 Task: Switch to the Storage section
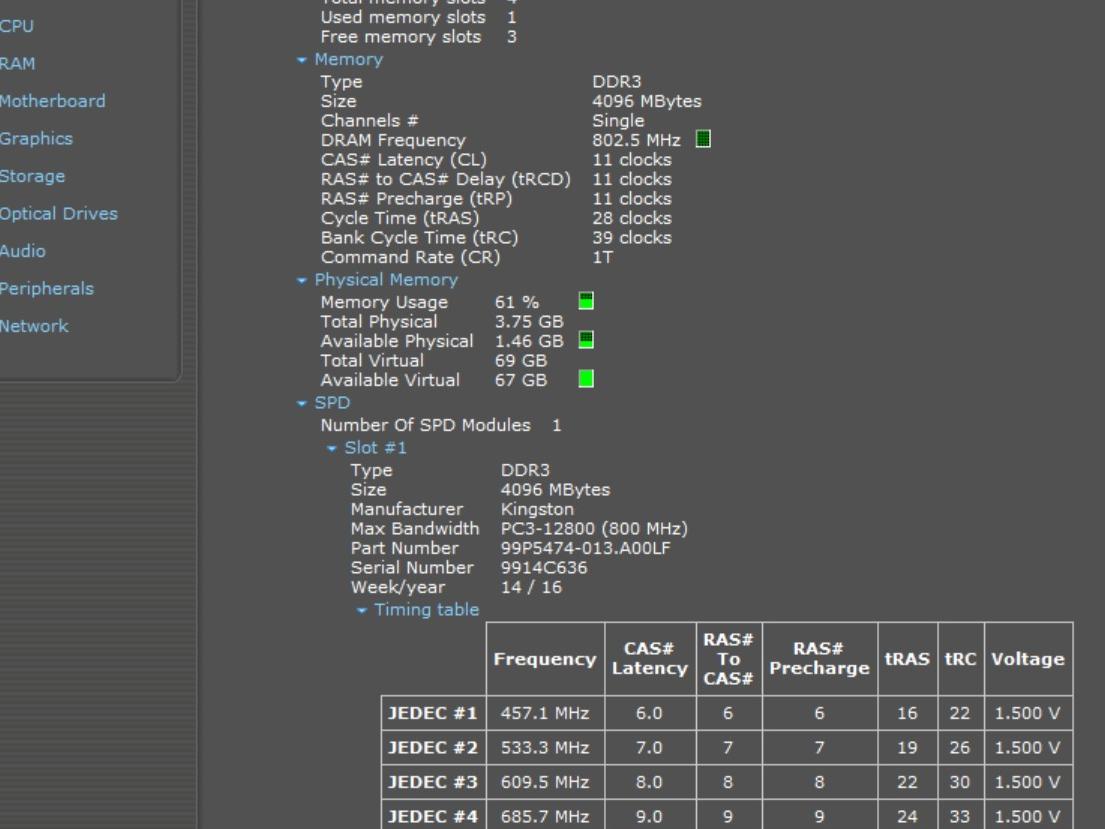click(x=33, y=176)
